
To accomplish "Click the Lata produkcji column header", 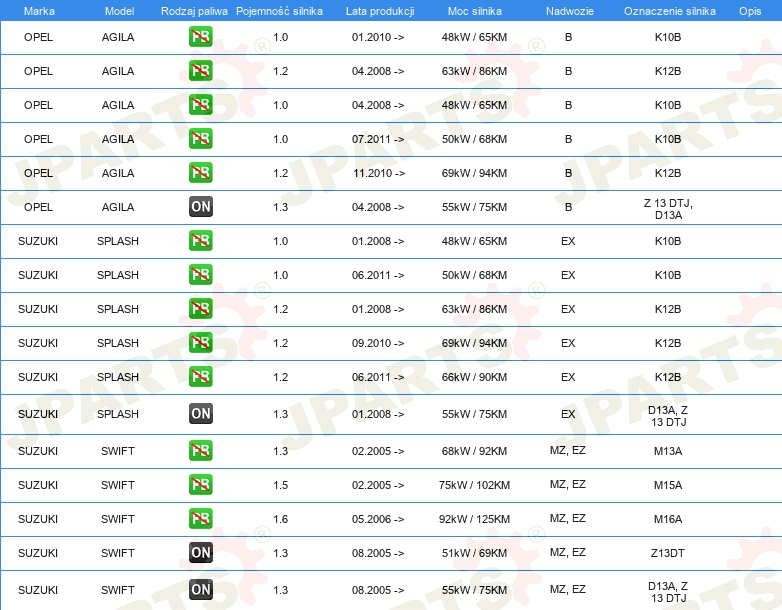I will [x=380, y=11].
